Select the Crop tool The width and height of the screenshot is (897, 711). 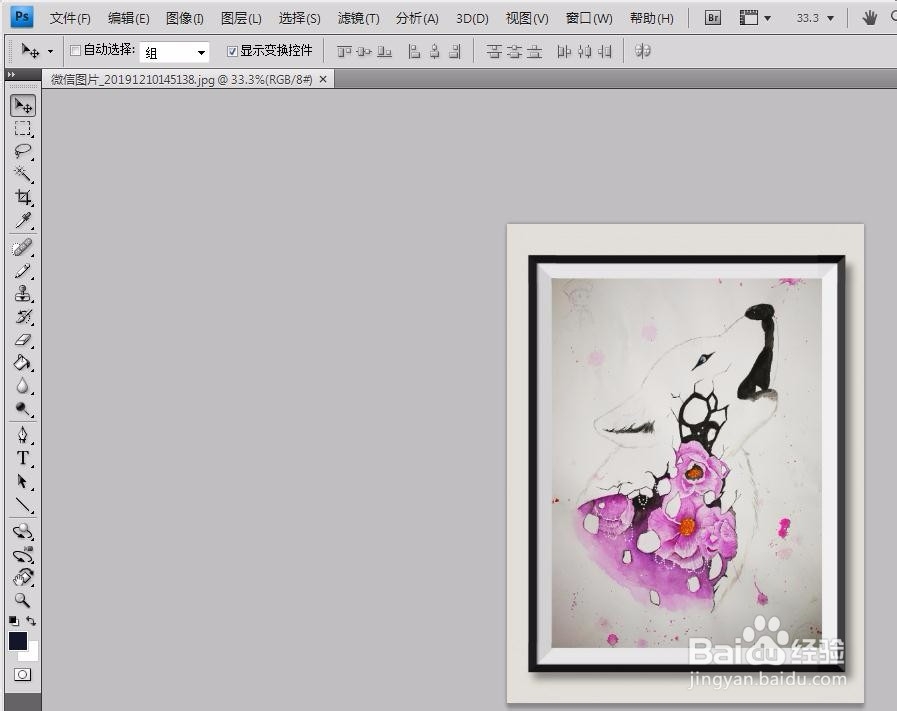tap(22, 197)
